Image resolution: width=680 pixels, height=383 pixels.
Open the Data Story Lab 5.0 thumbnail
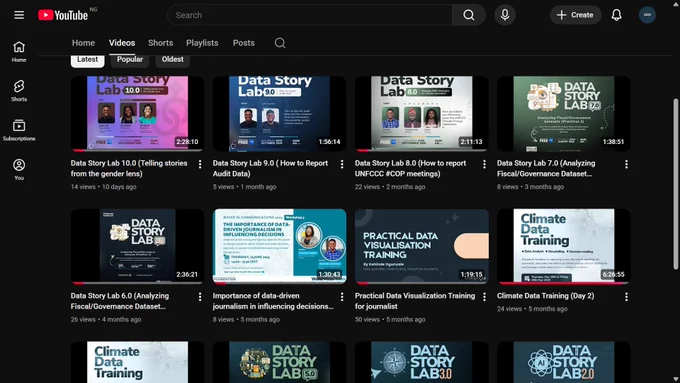(279, 362)
